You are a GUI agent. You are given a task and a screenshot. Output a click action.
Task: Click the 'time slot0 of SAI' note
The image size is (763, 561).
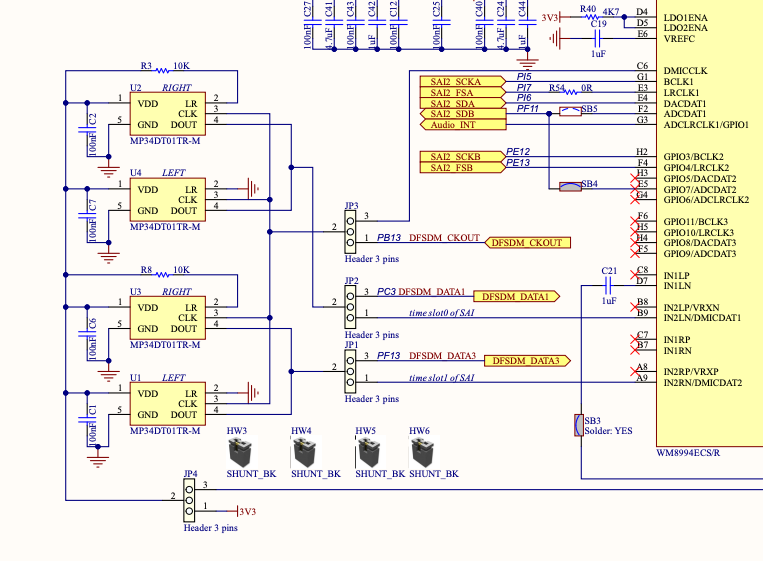[x=441, y=313]
